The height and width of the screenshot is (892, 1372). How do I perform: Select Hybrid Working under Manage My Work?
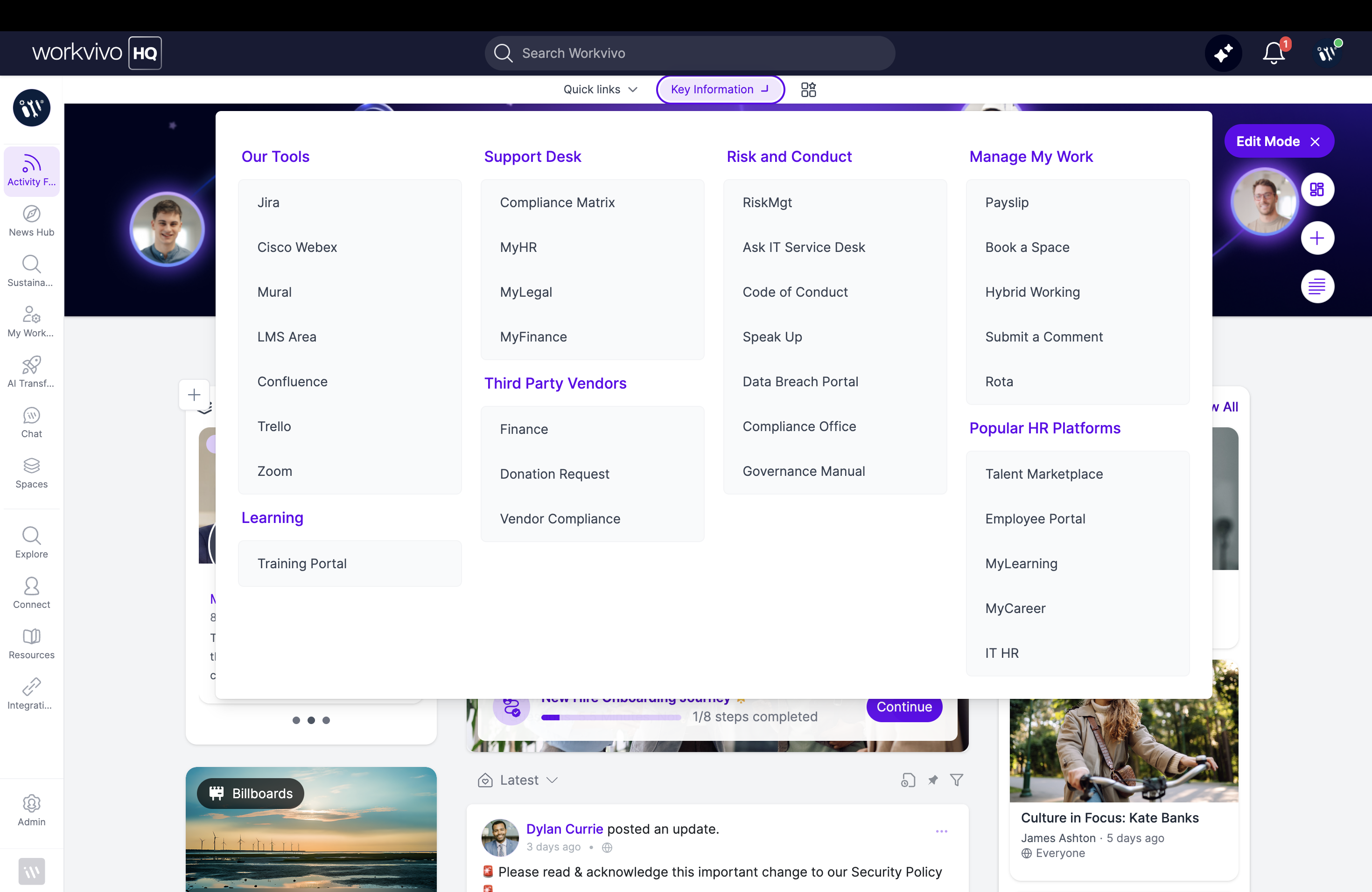(1078, 292)
